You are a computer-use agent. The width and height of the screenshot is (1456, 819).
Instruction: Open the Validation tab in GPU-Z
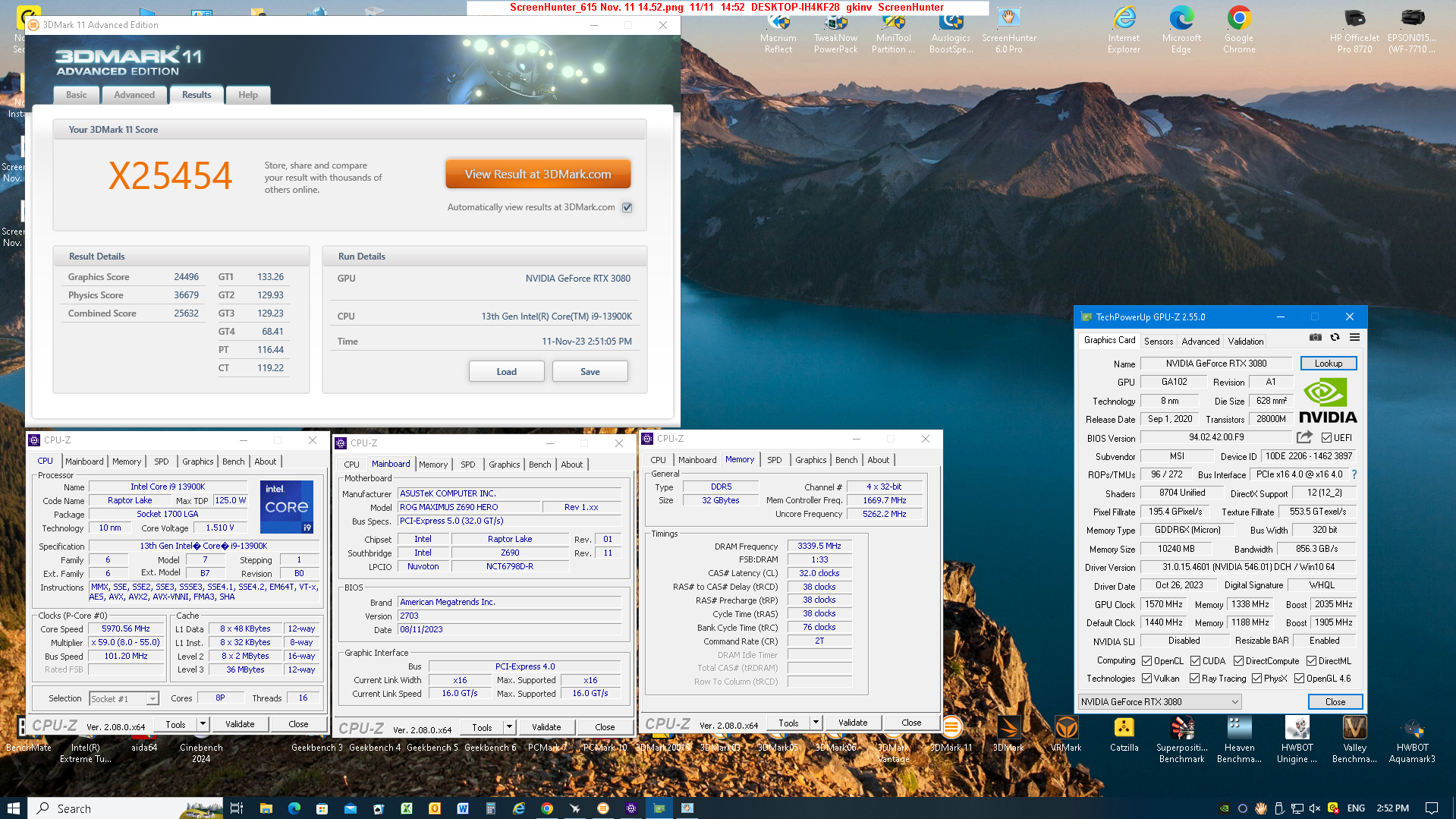[1246, 341]
